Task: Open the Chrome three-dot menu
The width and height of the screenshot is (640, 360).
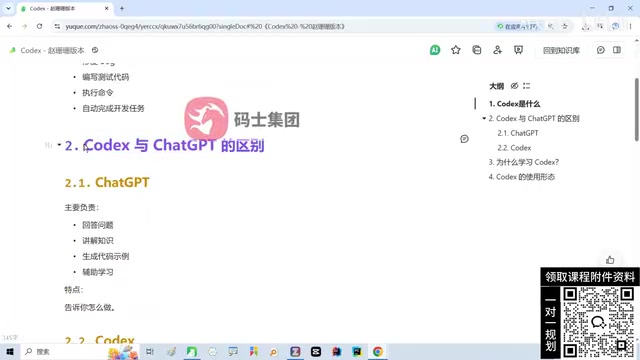Action: click(x=631, y=26)
